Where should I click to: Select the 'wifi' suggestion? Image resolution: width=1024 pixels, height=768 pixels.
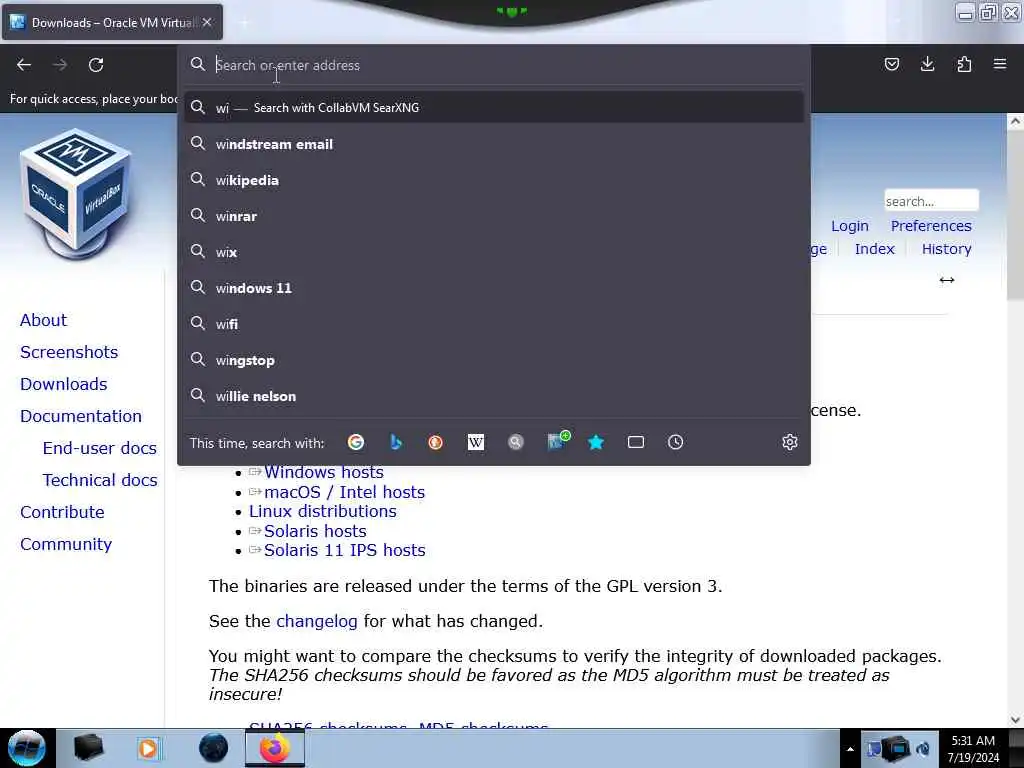tap(494, 324)
